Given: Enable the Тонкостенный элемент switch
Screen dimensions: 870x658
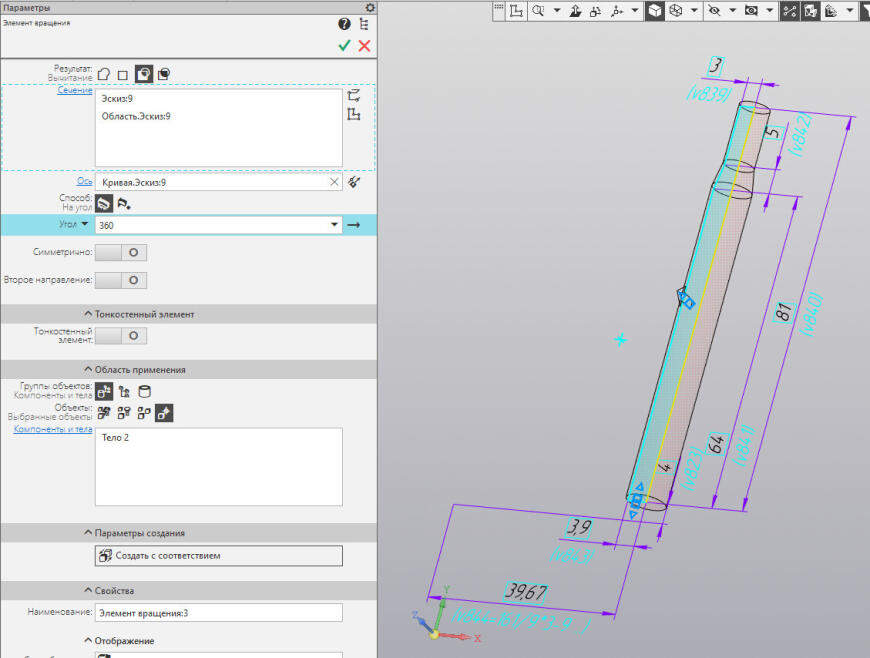Looking at the screenshot, I should tap(120, 336).
